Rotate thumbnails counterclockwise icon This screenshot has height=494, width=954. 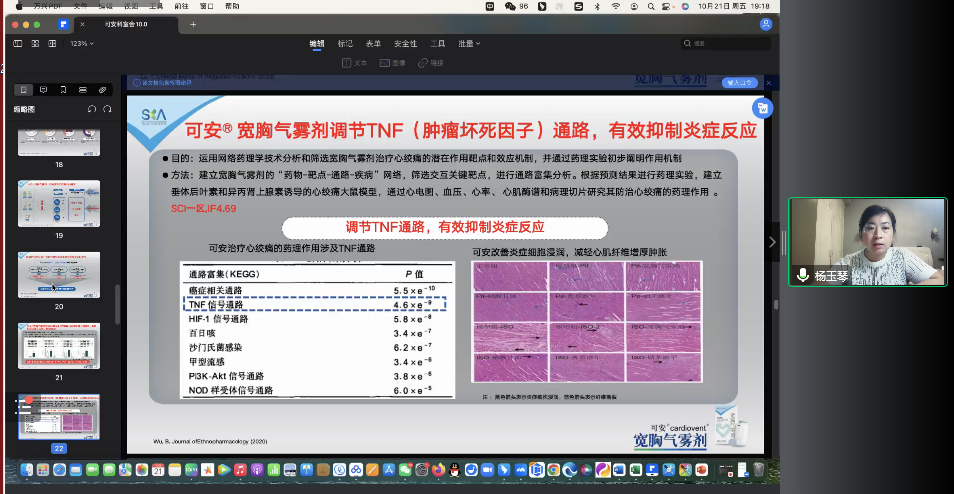coord(92,110)
